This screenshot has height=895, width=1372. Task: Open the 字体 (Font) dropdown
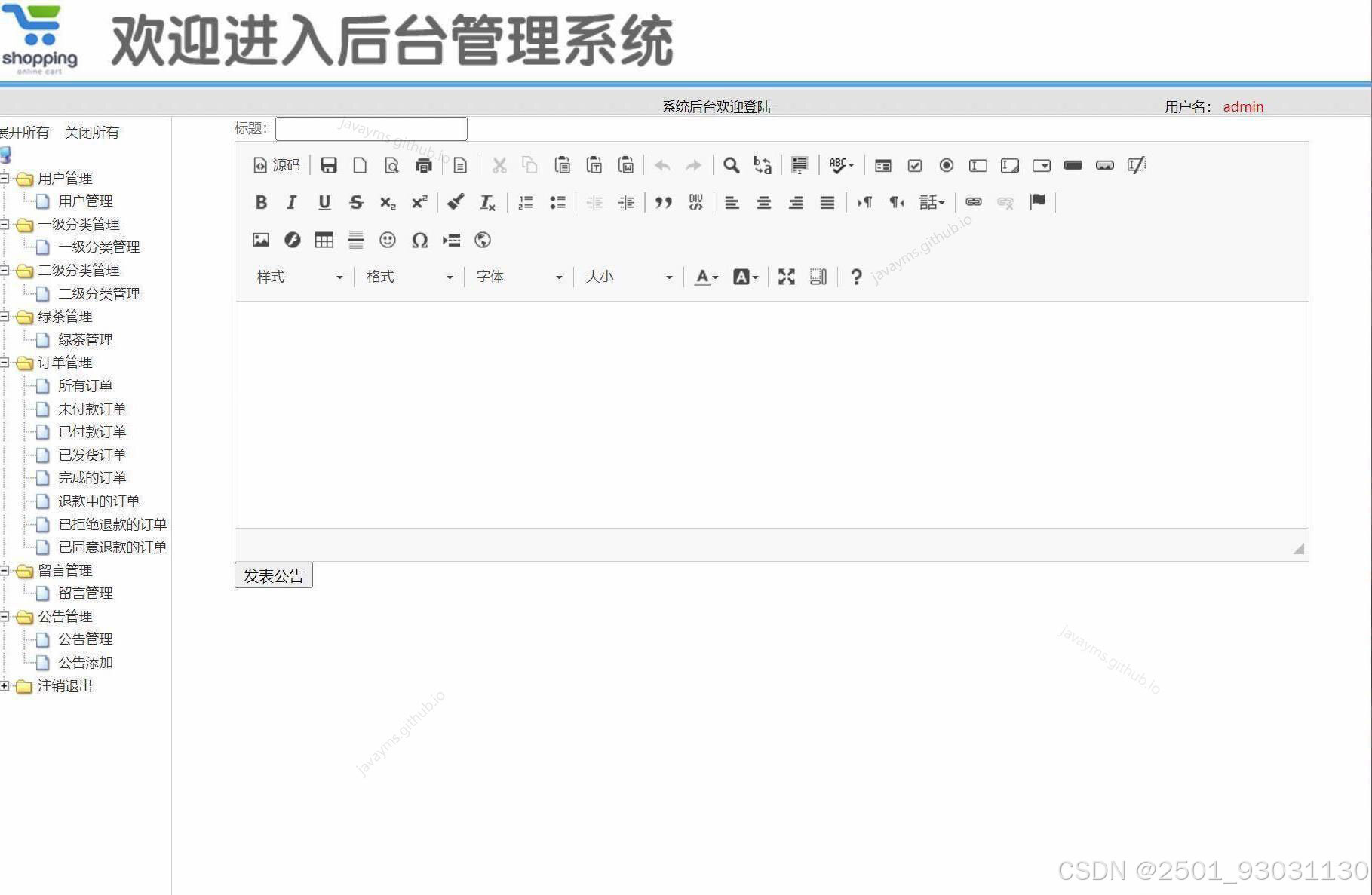click(x=519, y=277)
